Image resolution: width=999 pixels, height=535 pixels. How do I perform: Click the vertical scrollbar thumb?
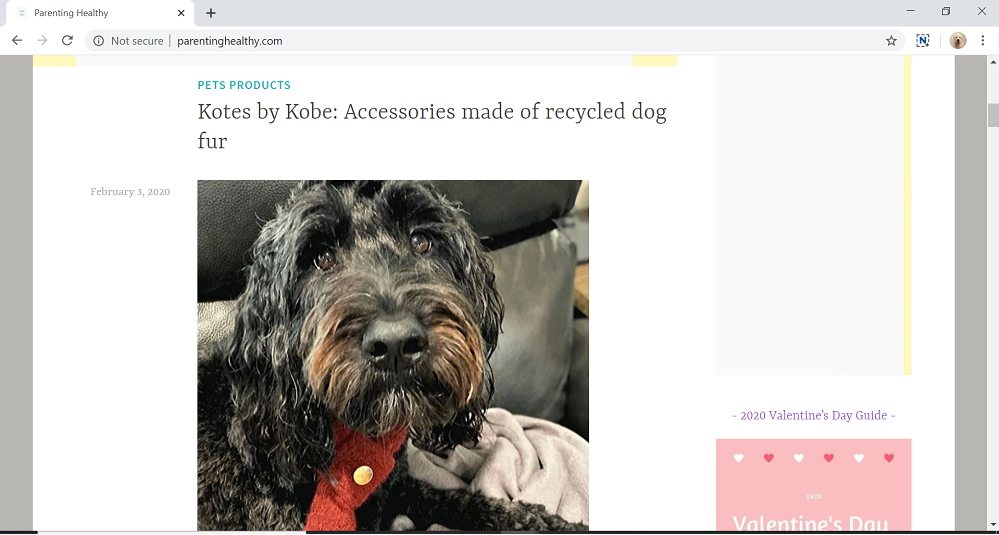click(x=993, y=115)
